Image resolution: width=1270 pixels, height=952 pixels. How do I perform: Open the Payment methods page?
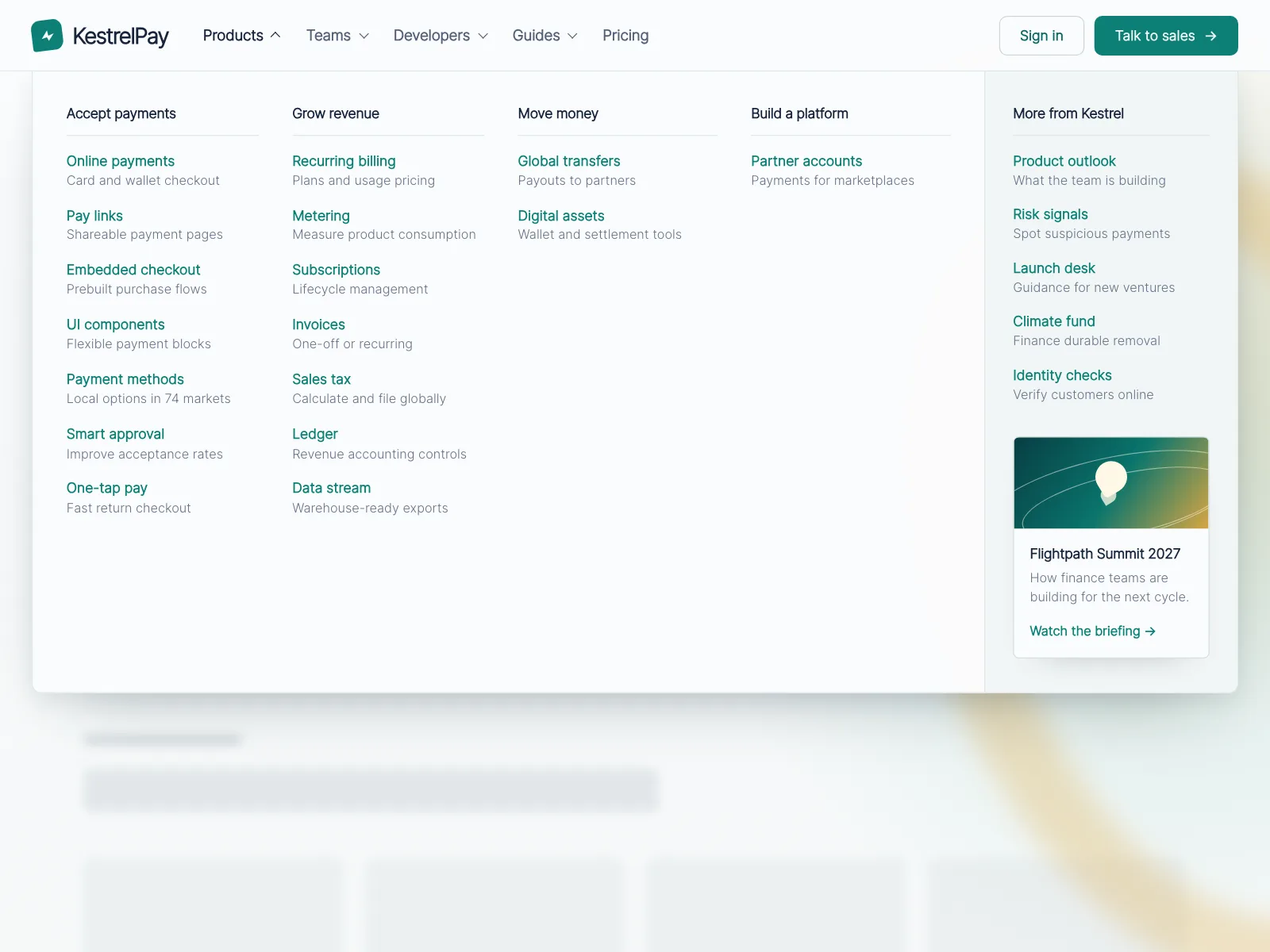pos(125,379)
